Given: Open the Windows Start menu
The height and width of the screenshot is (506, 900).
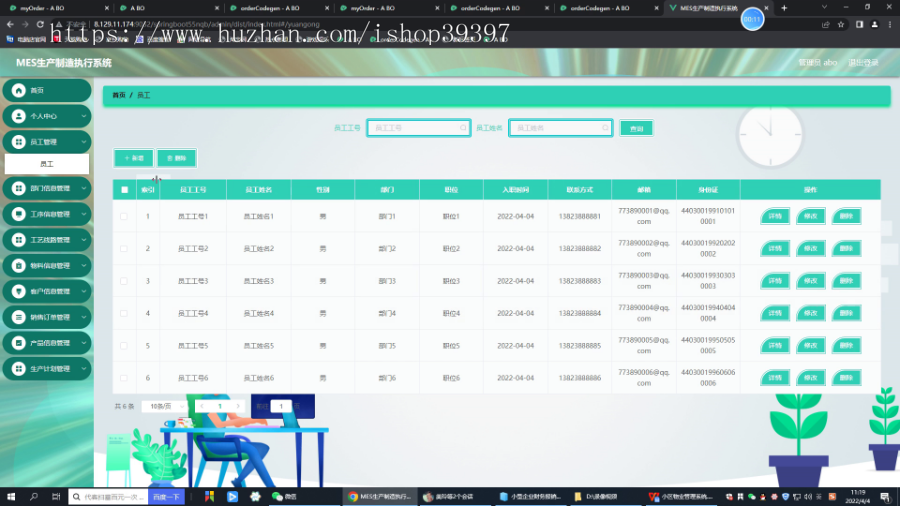Looking at the screenshot, I should (11, 496).
